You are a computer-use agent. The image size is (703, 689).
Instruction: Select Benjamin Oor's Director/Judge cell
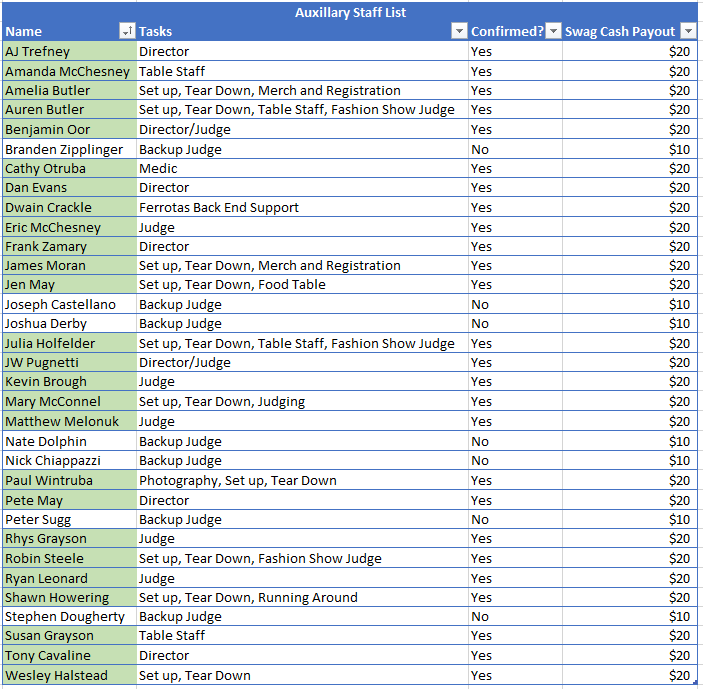(x=302, y=129)
